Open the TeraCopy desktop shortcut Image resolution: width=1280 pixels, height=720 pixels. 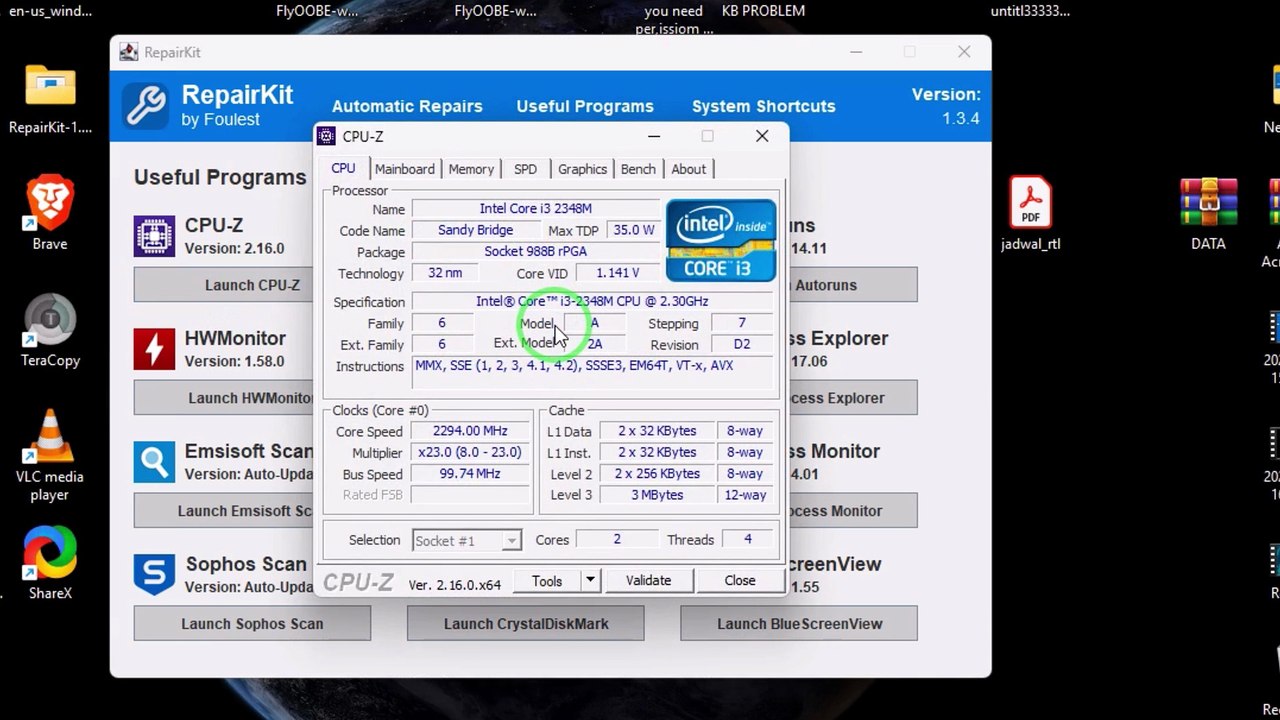click(50, 330)
